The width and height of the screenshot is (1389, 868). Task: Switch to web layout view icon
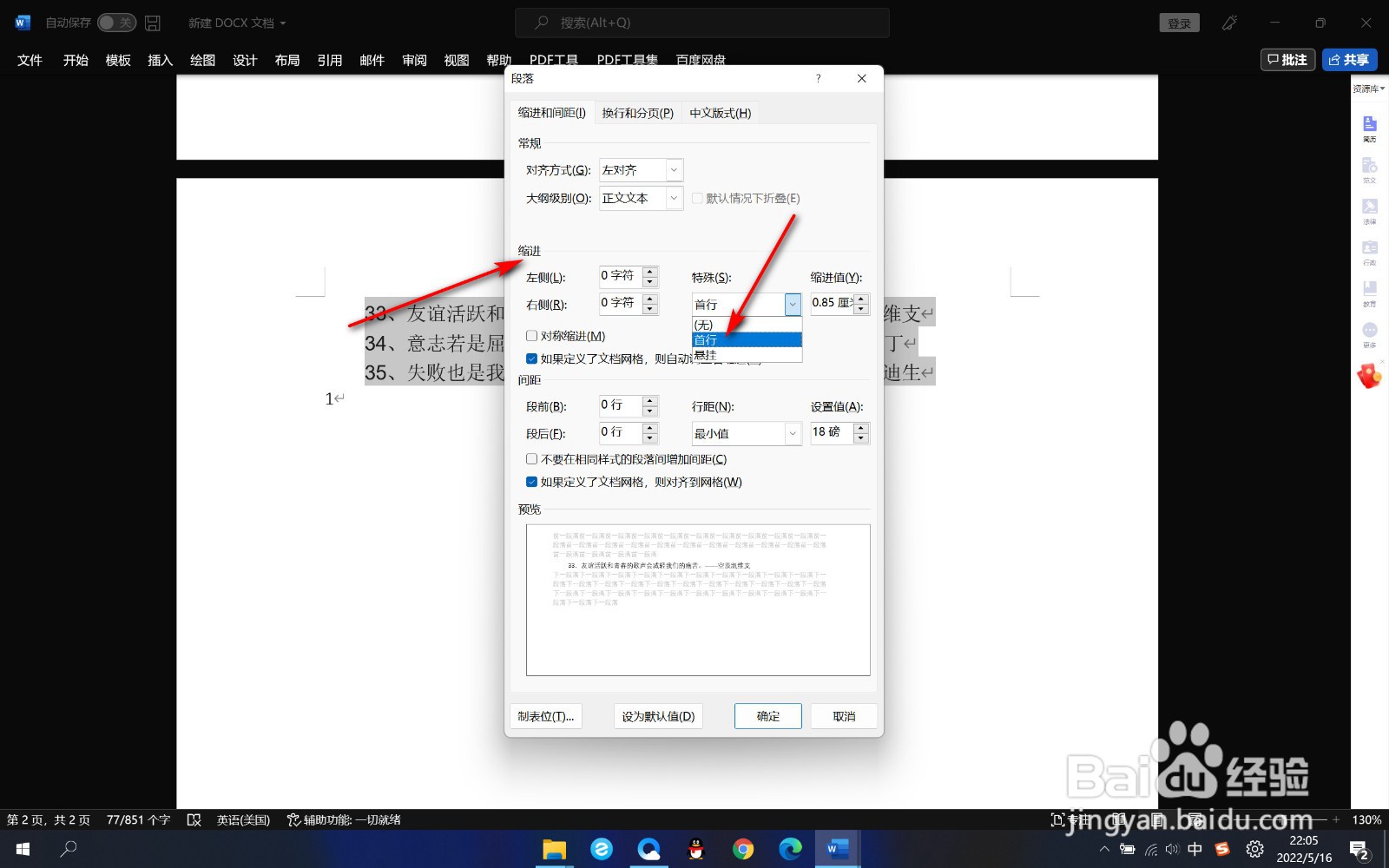(1195, 819)
